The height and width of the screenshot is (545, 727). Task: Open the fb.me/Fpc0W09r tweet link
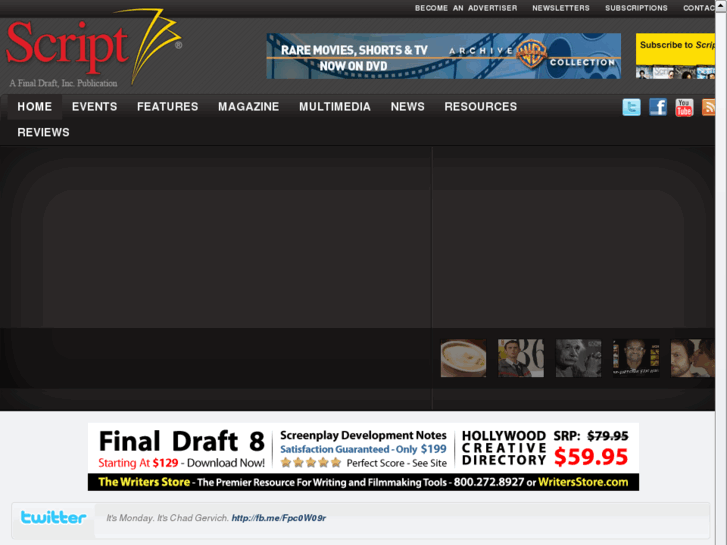(279, 518)
